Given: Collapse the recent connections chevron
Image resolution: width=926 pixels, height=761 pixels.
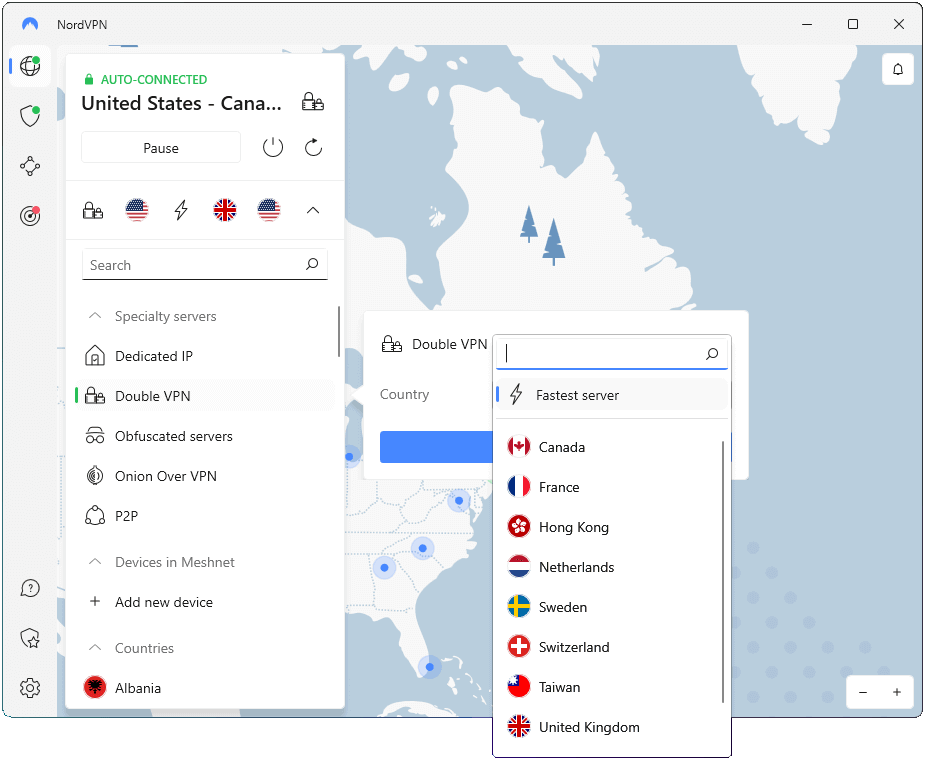Looking at the screenshot, I should (x=313, y=210).
